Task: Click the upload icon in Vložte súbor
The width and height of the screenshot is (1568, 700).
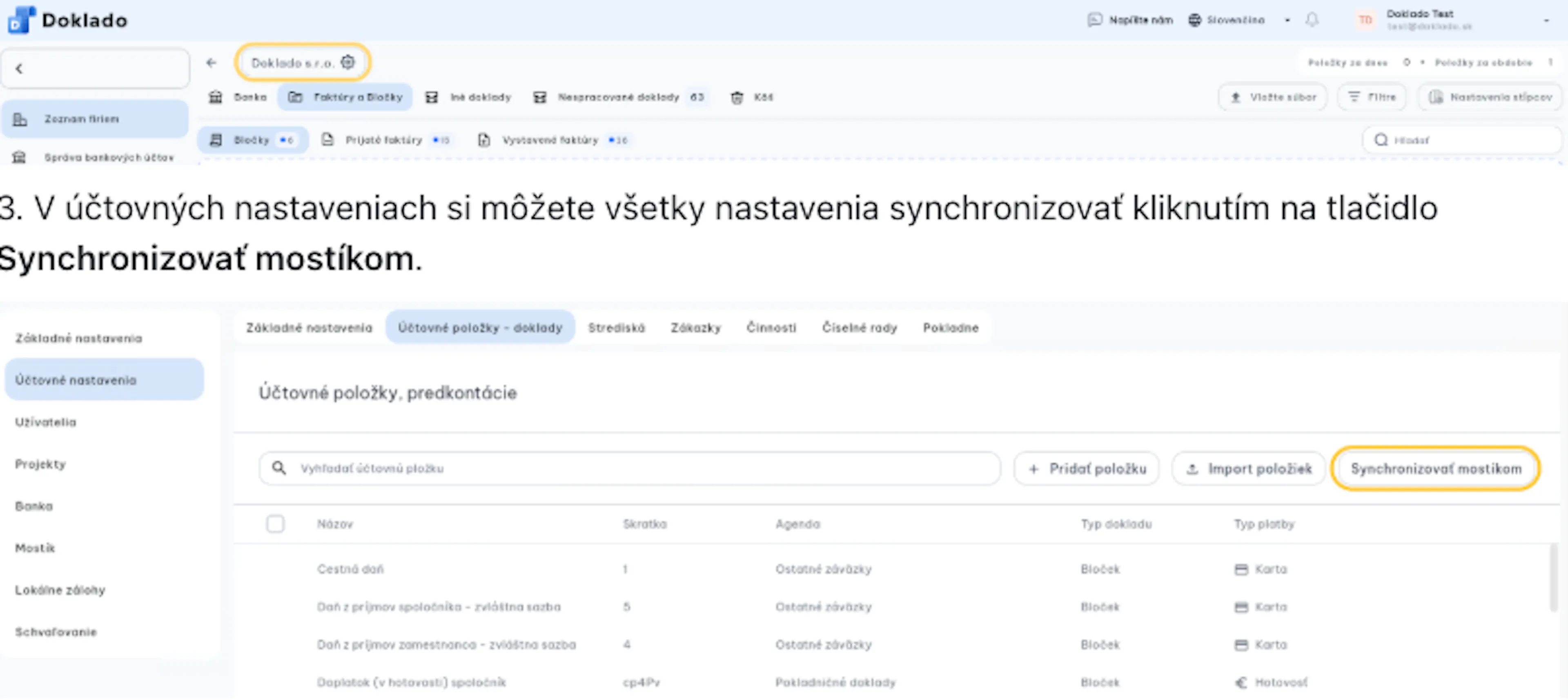Action: (1236, 98)
